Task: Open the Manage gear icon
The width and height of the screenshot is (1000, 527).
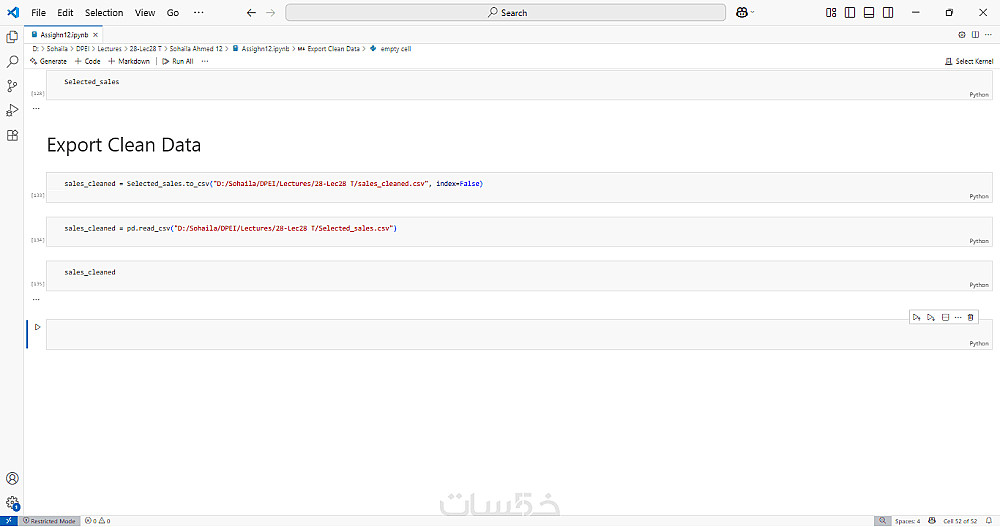Action: pos(12,503)
